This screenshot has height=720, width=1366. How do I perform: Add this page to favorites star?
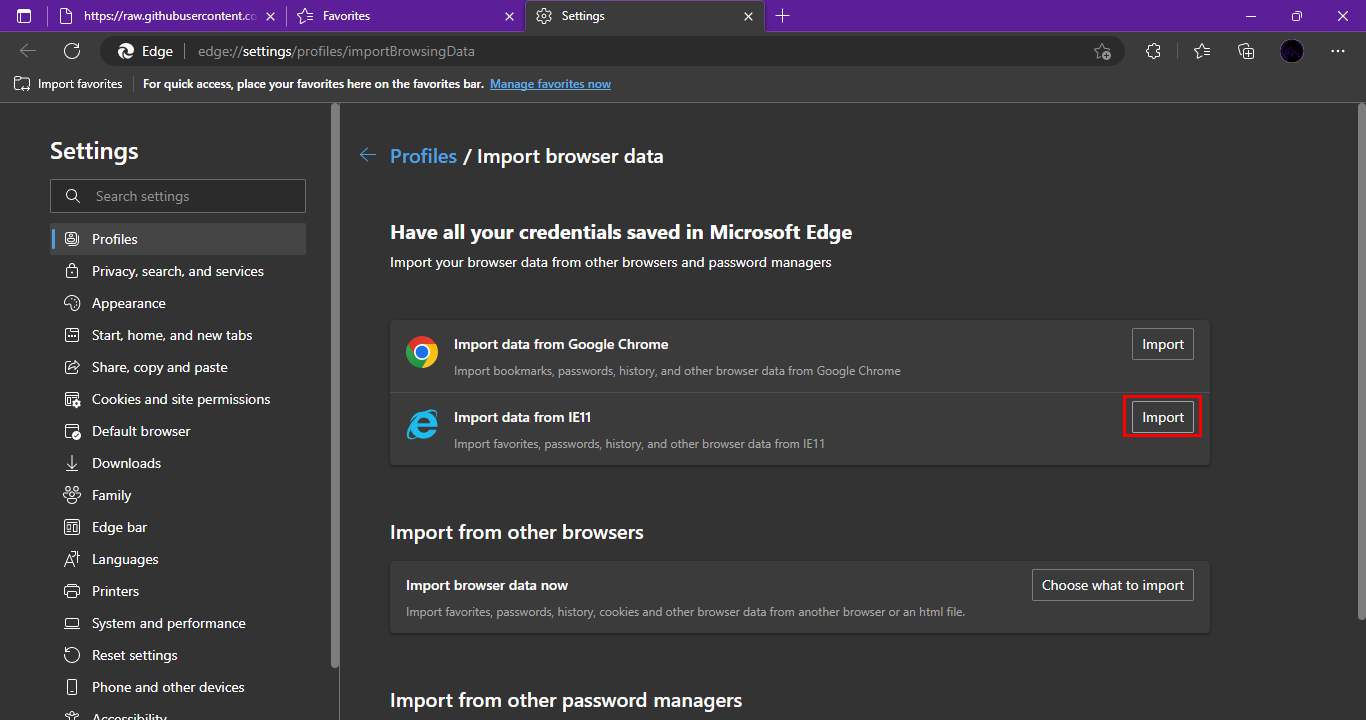pos(1102,51)
